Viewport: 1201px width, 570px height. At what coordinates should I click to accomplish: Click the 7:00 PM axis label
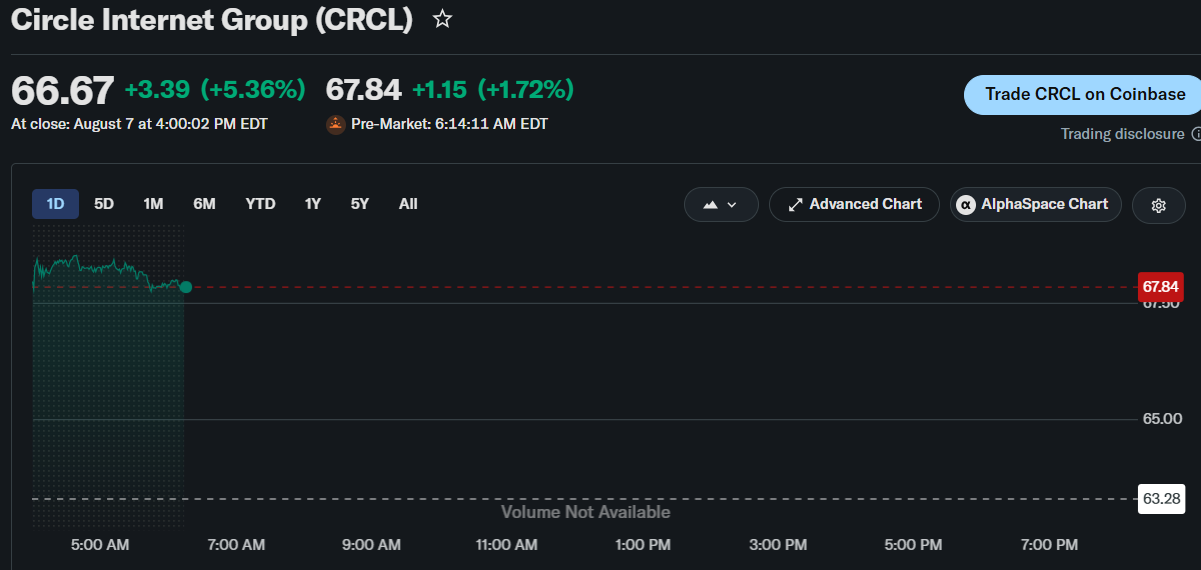tap(1048, 545)
